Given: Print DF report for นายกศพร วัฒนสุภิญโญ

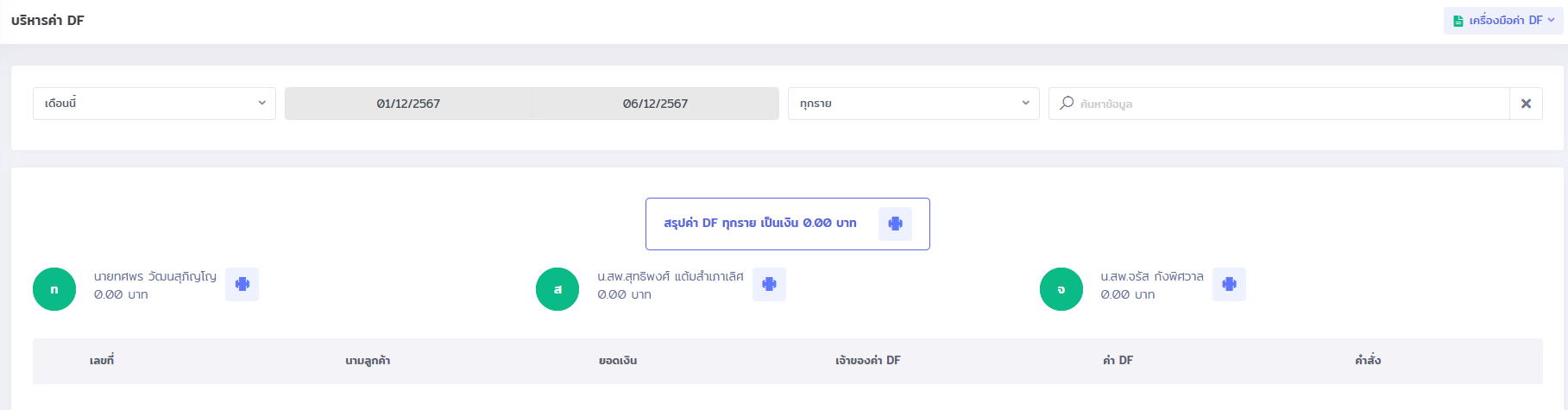Looking at the screenshot, I should (x=242, y=284).
